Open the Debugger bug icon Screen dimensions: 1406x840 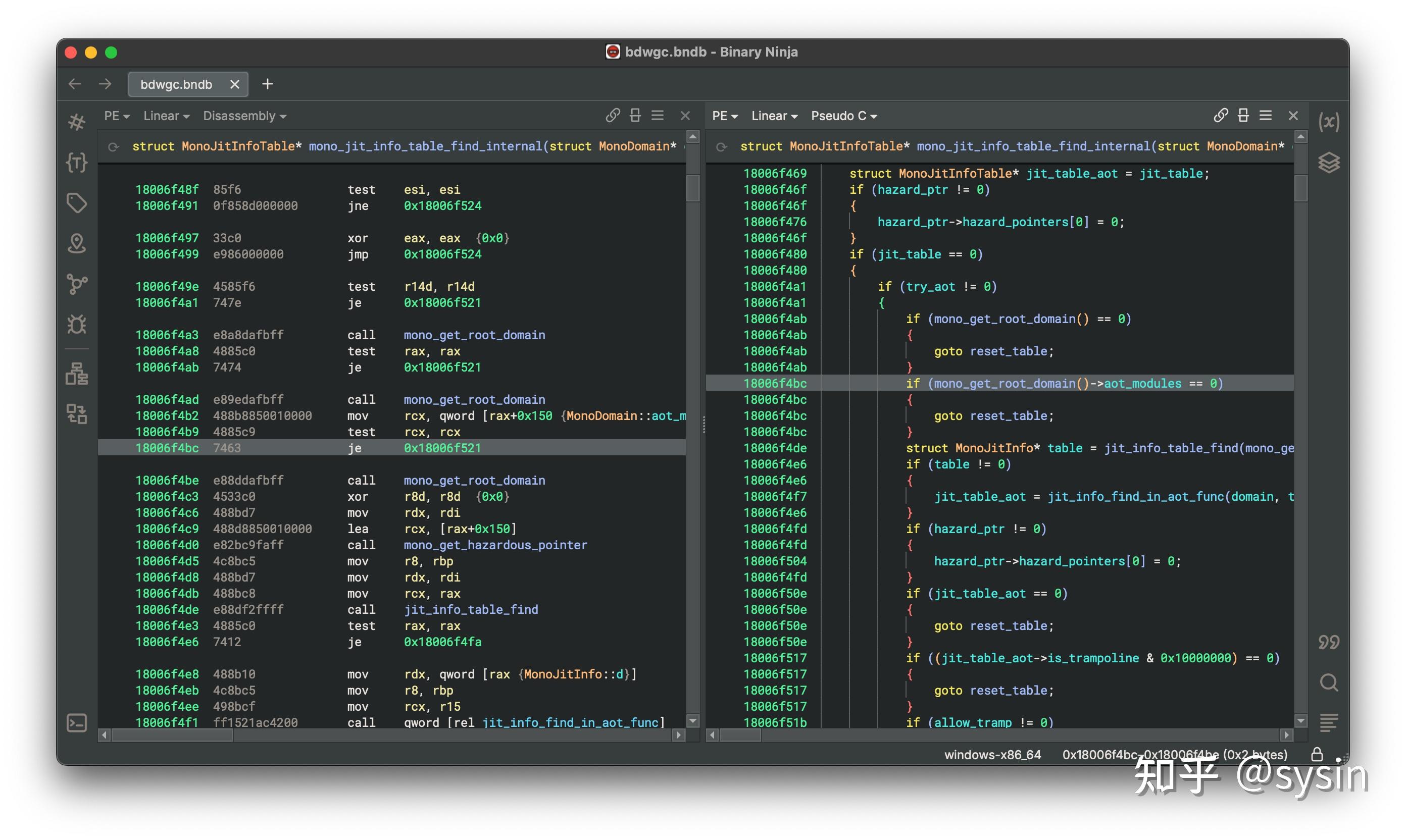[77, 325]
